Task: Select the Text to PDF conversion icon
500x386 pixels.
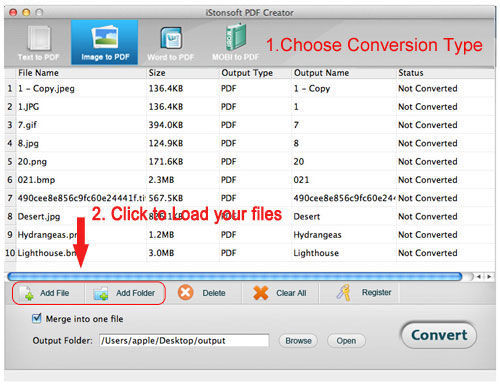Action: point(39,38)
